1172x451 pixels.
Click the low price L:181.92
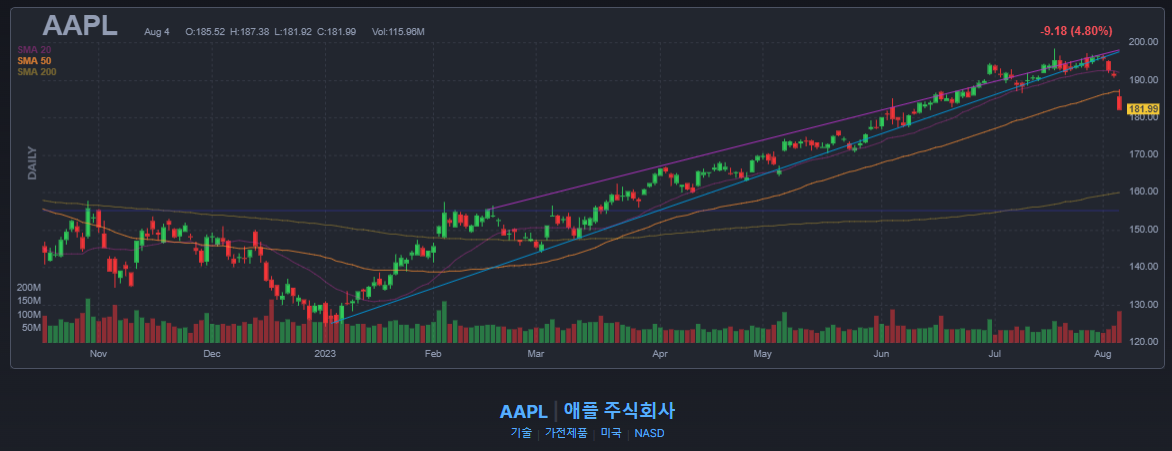(x=294, y=32)
